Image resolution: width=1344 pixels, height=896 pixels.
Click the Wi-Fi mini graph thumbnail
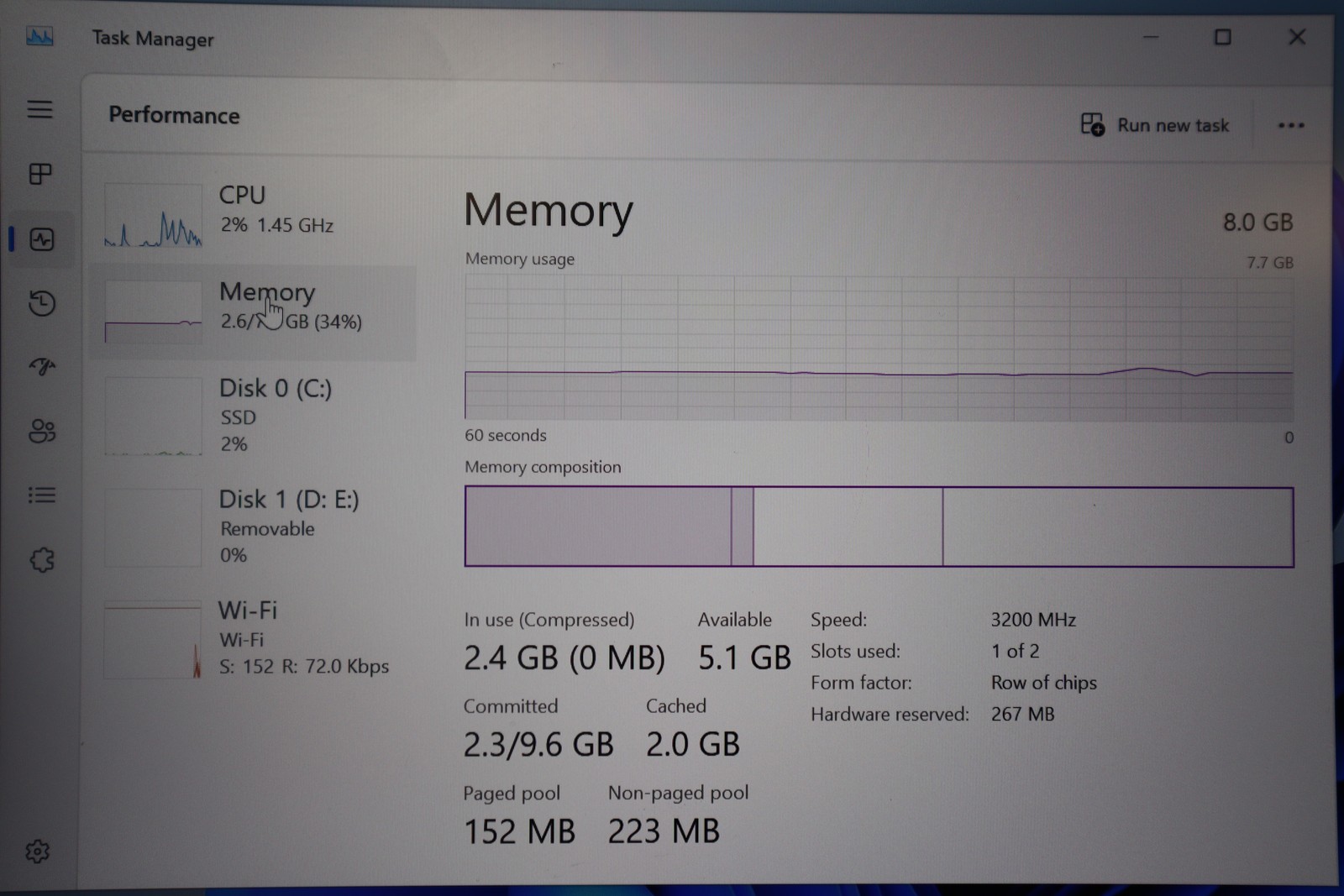click(152, 640)
